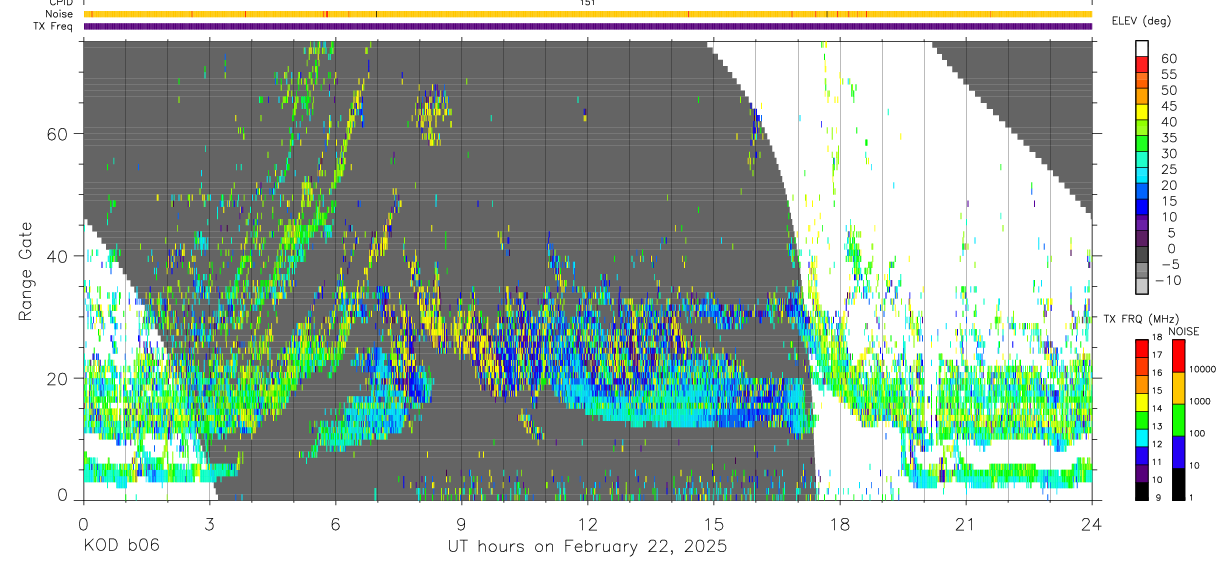
Task: Click the "35" label on the ELEV colorbar
Action: pyautogui.click(x=1169, y=137)
